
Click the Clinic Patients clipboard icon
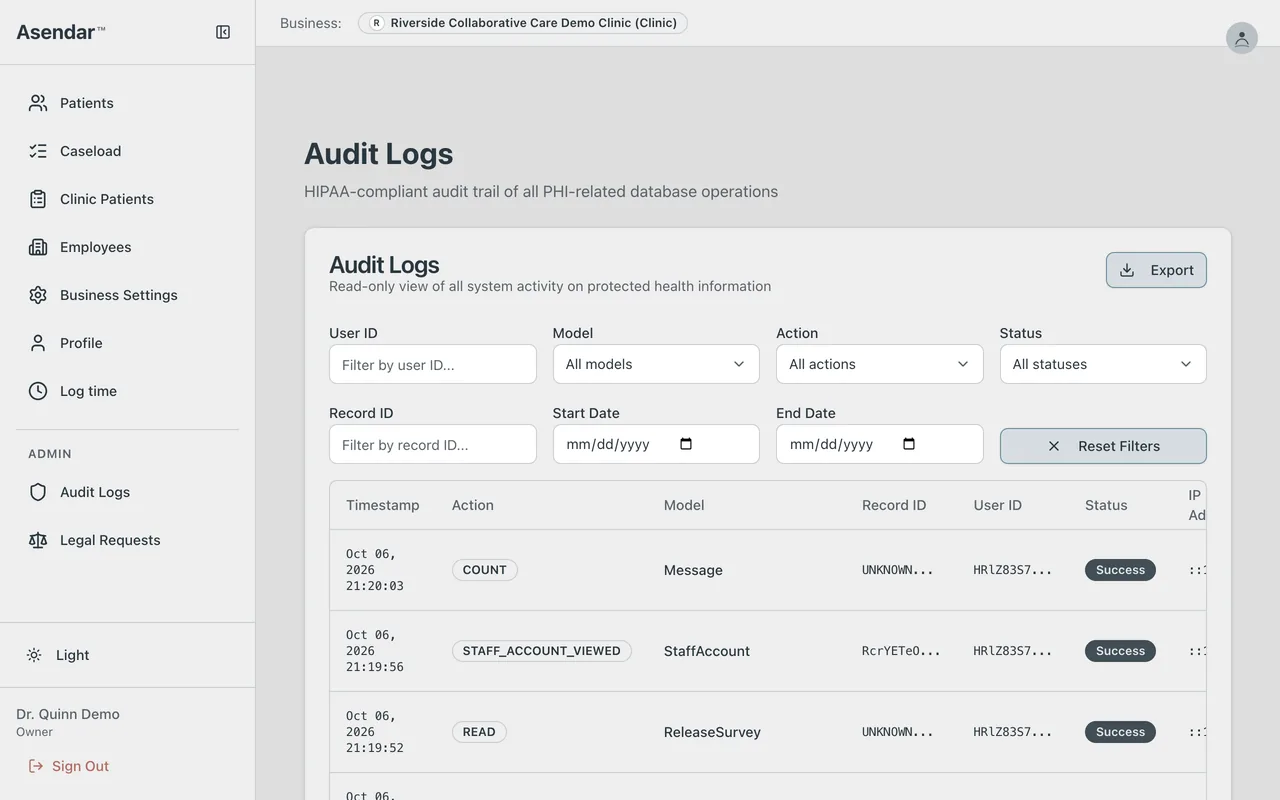coord(38,199)
